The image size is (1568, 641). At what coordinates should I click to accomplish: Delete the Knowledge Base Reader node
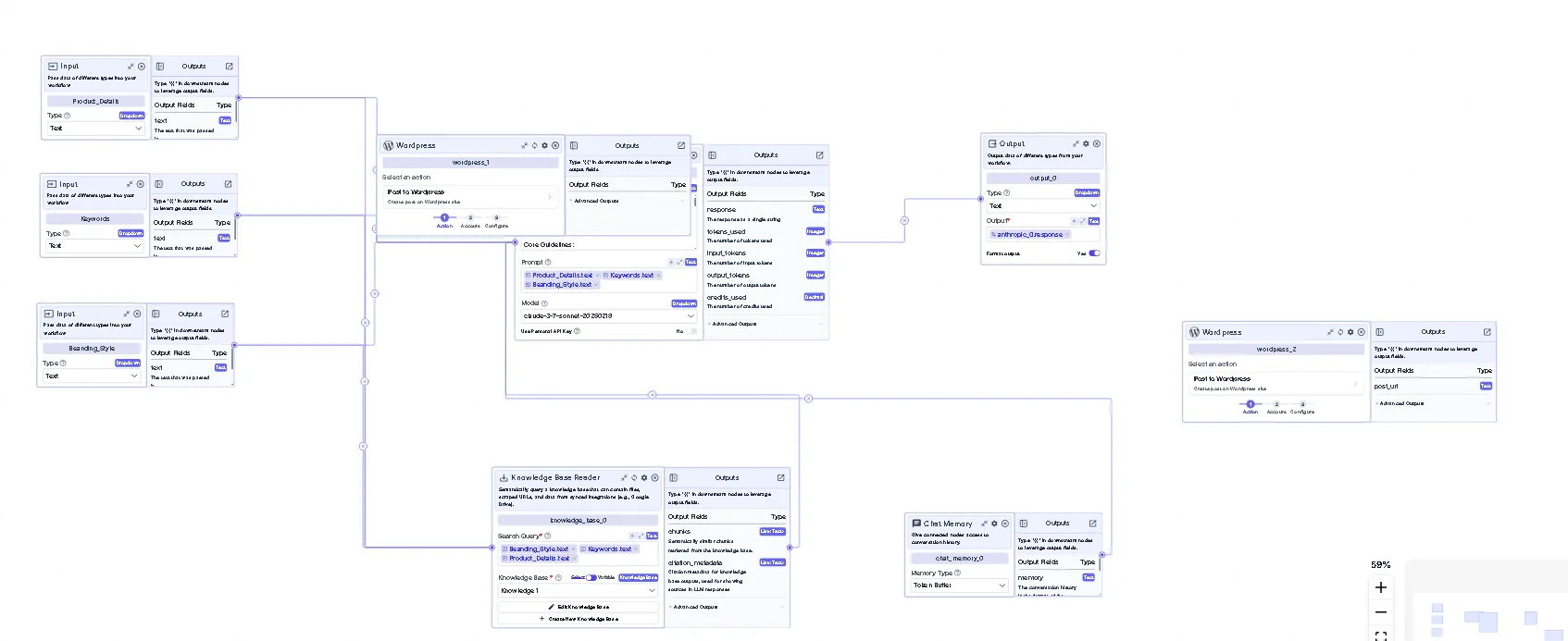(x=654, y=478)
